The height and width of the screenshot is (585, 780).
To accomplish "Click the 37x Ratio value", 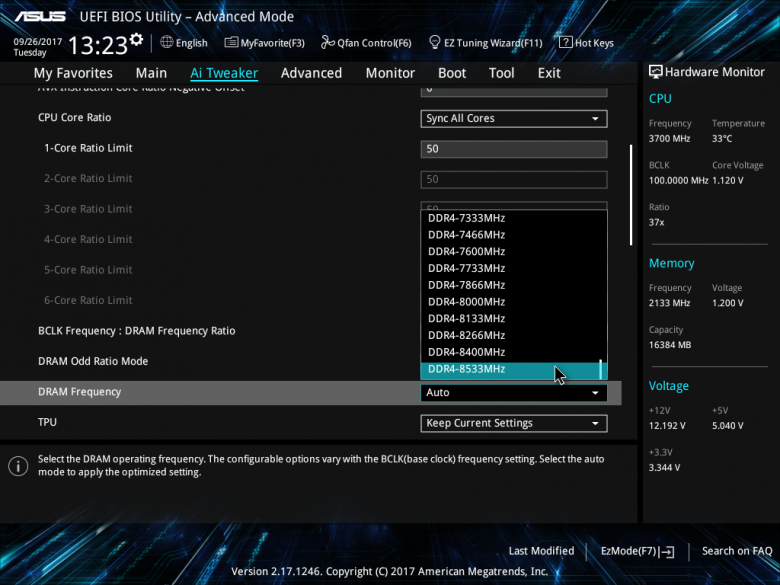I will (x=657, y=222).
